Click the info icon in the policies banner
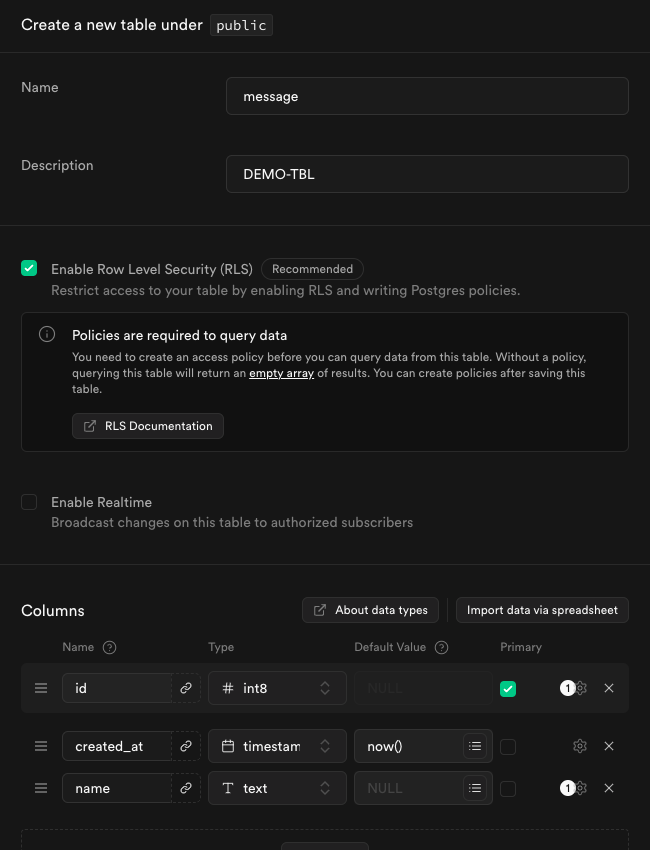Screen dimensions: 650x850 tap(46, 334)
